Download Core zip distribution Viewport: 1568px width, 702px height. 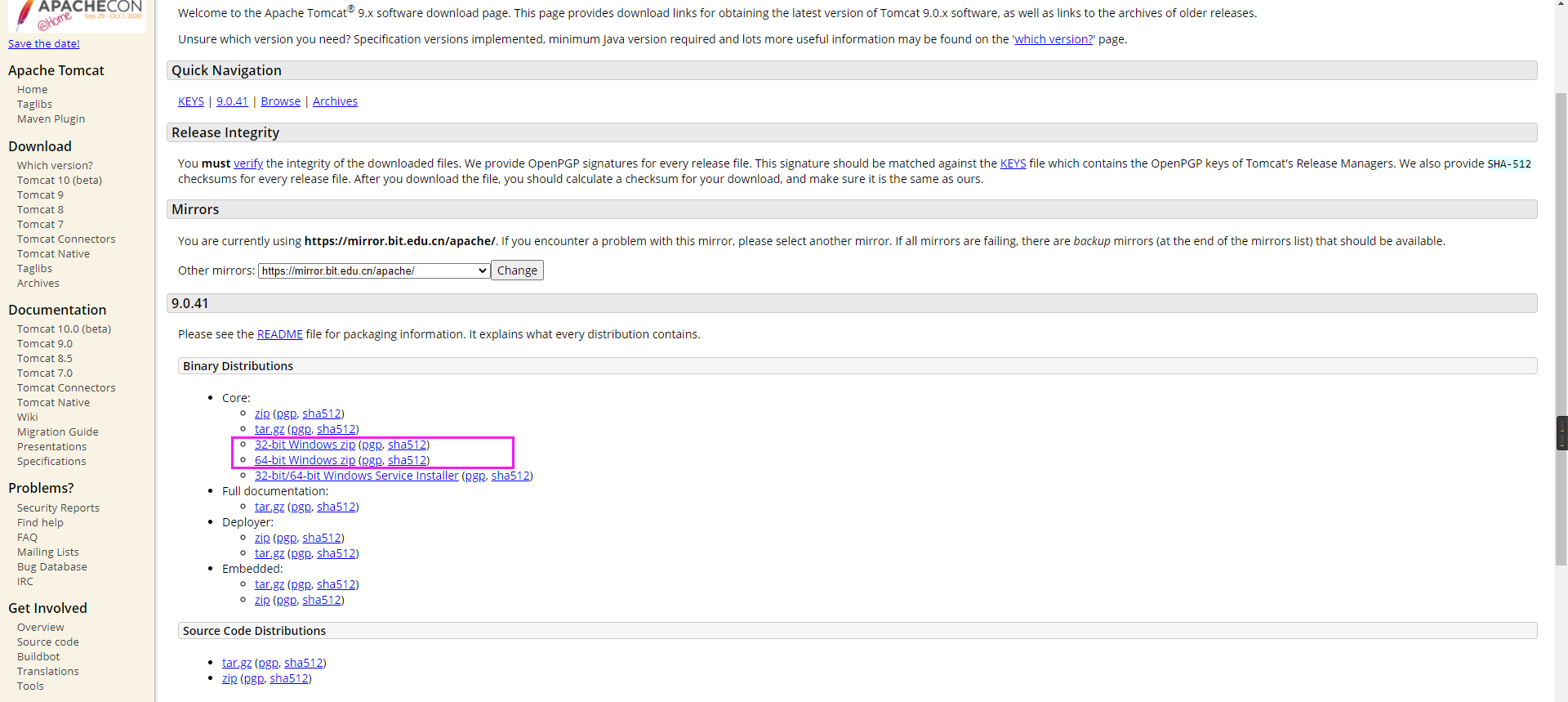click(262, 414)
